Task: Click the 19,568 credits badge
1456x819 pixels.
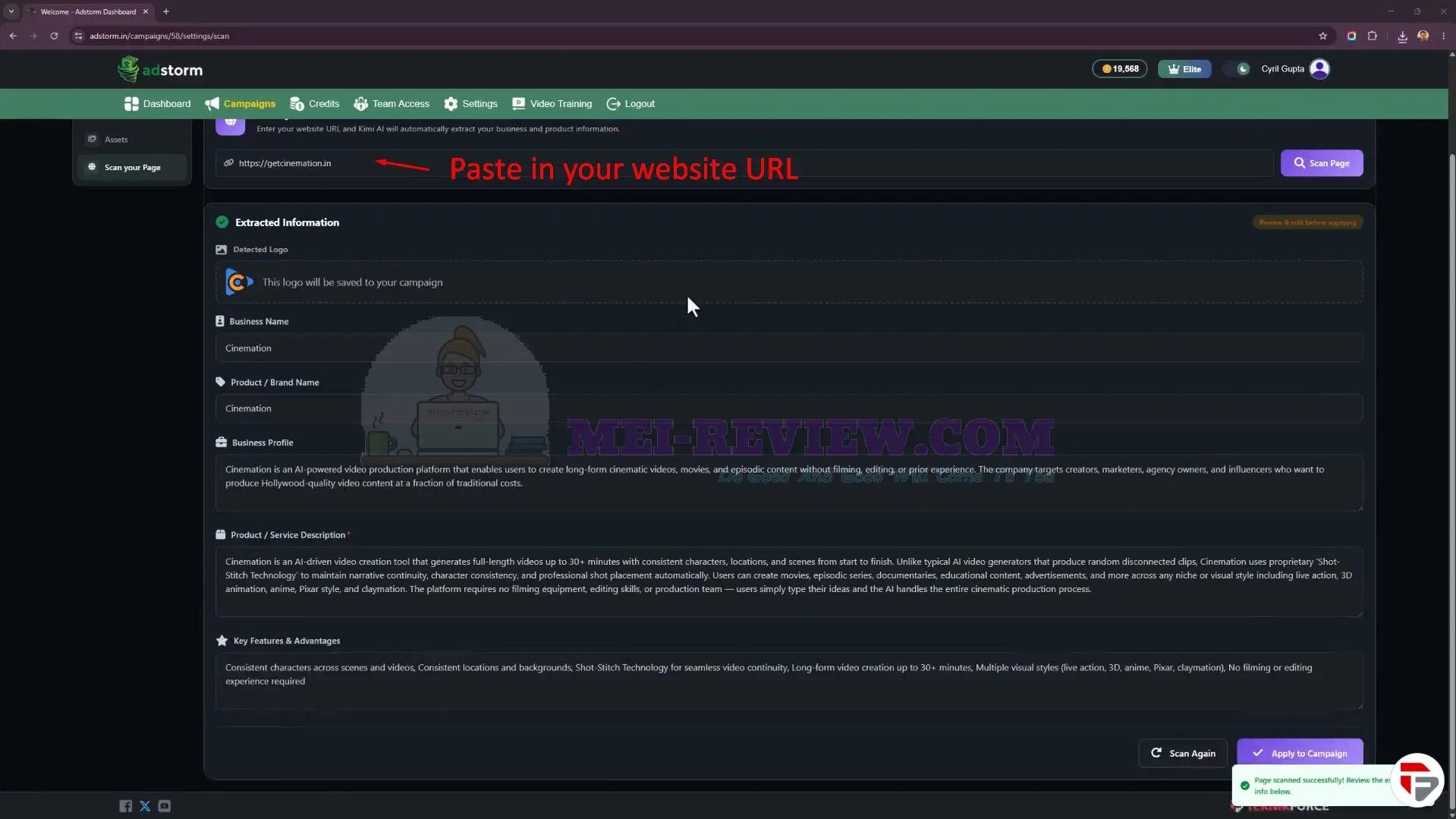Action: click(x=1120, y=69)
